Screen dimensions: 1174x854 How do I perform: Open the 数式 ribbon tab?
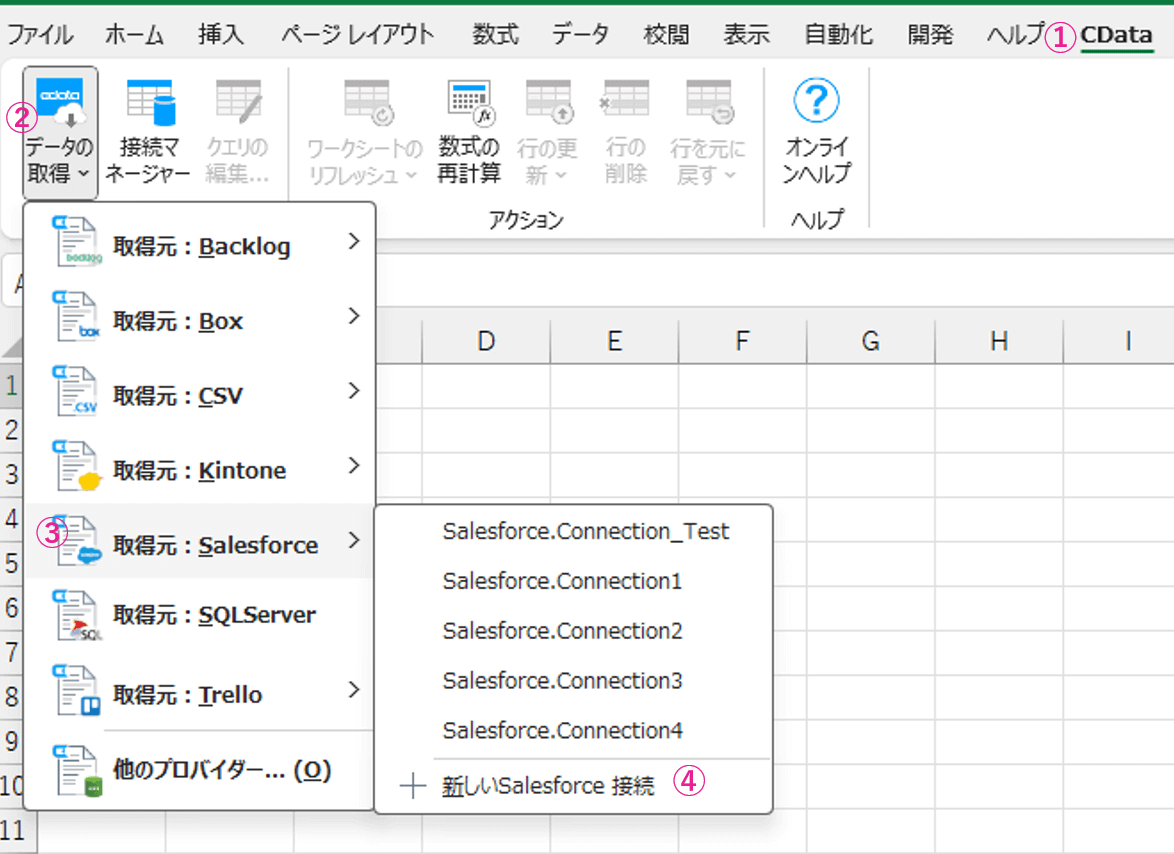pyautogui.click(x=495, y=35)
